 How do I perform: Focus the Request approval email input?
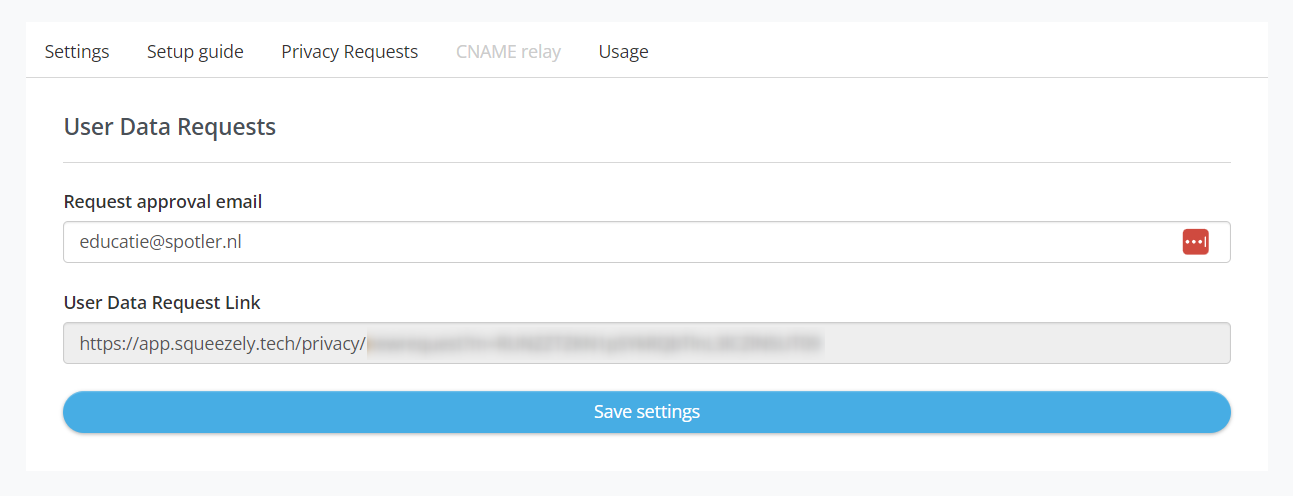[x=646, y=242]
